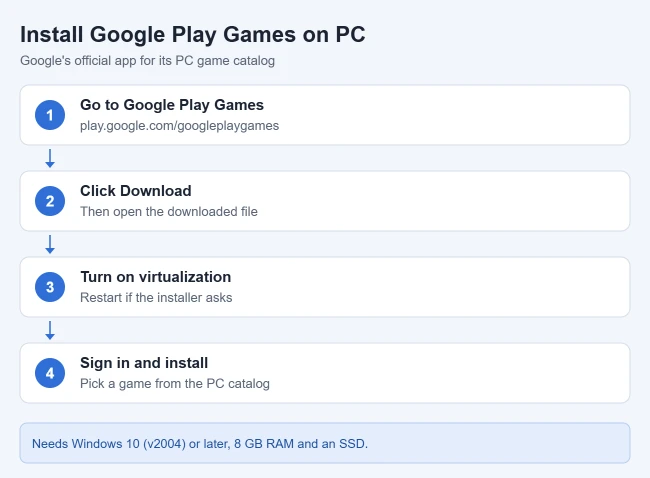Click the 'Click Download' step title
This screenshot has height=478, width=650.
click(136, 191)
